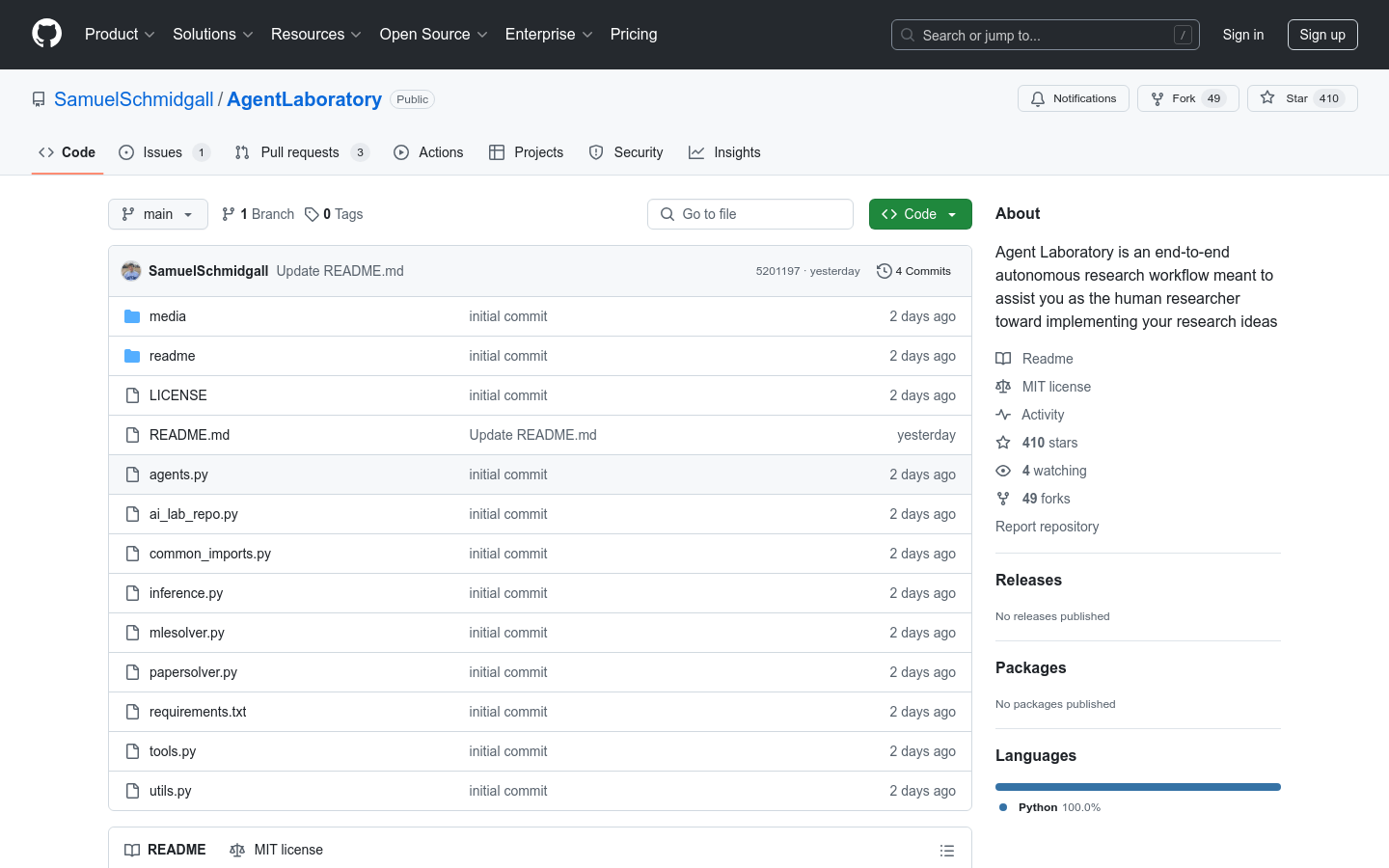View the 4 Commits history

tap(913, 271)
